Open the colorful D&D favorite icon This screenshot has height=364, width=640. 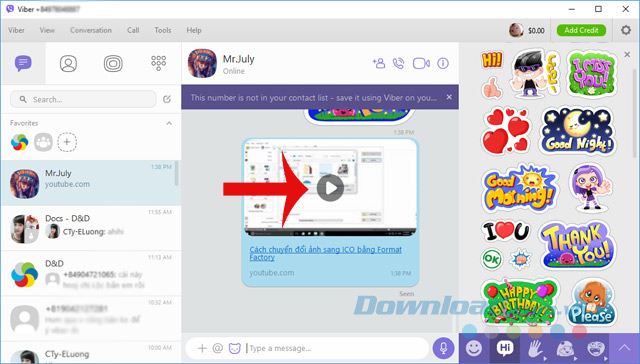point(20,142)
